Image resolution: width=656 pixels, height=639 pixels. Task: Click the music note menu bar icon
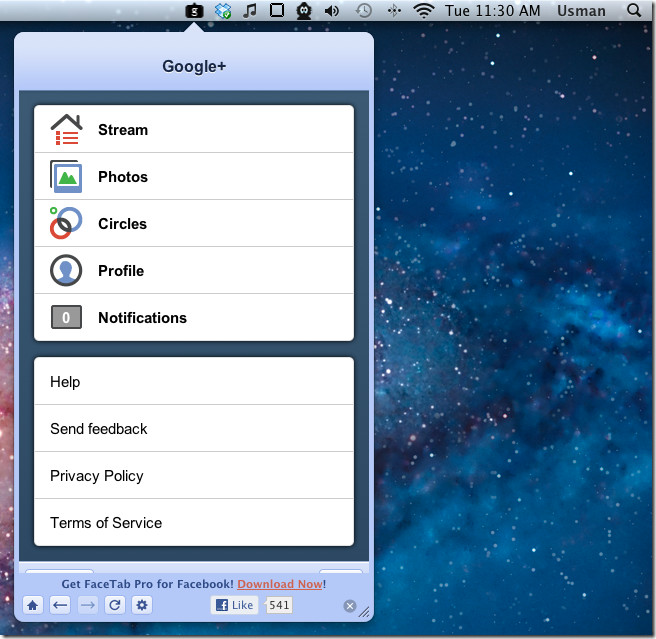click(250, 11)
